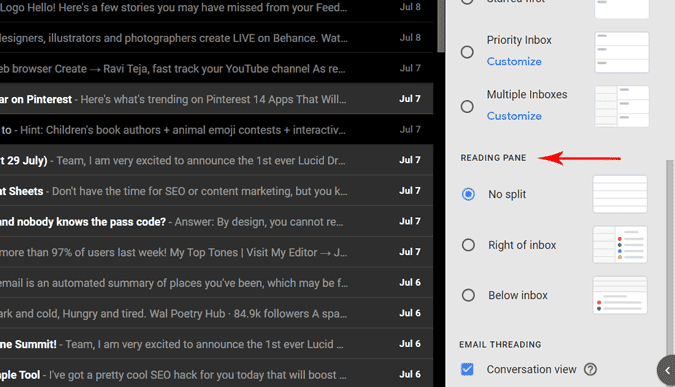Click Customize link under Multiple Inboxes
Viewport: 675px width, 387px height.
pyautogui.click(x=514, y=116)
